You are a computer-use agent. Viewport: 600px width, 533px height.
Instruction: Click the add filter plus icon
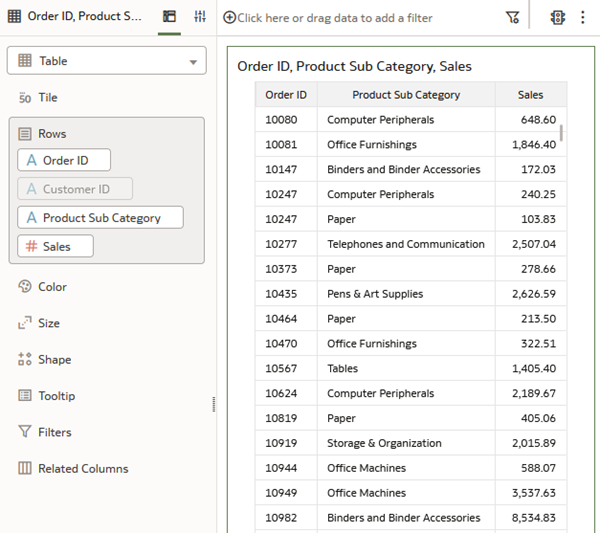[229, 17]
